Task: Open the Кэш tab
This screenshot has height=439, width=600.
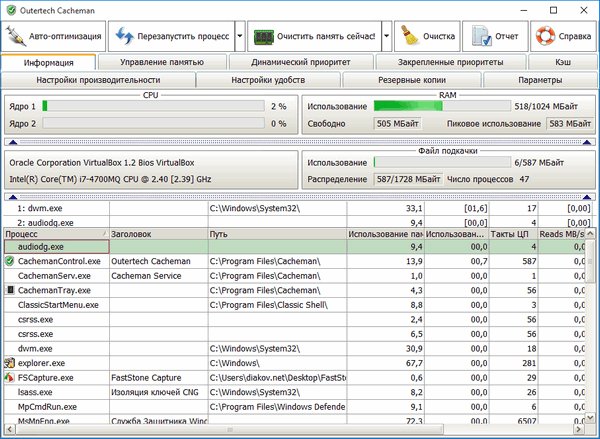Action: coord(563,62)
